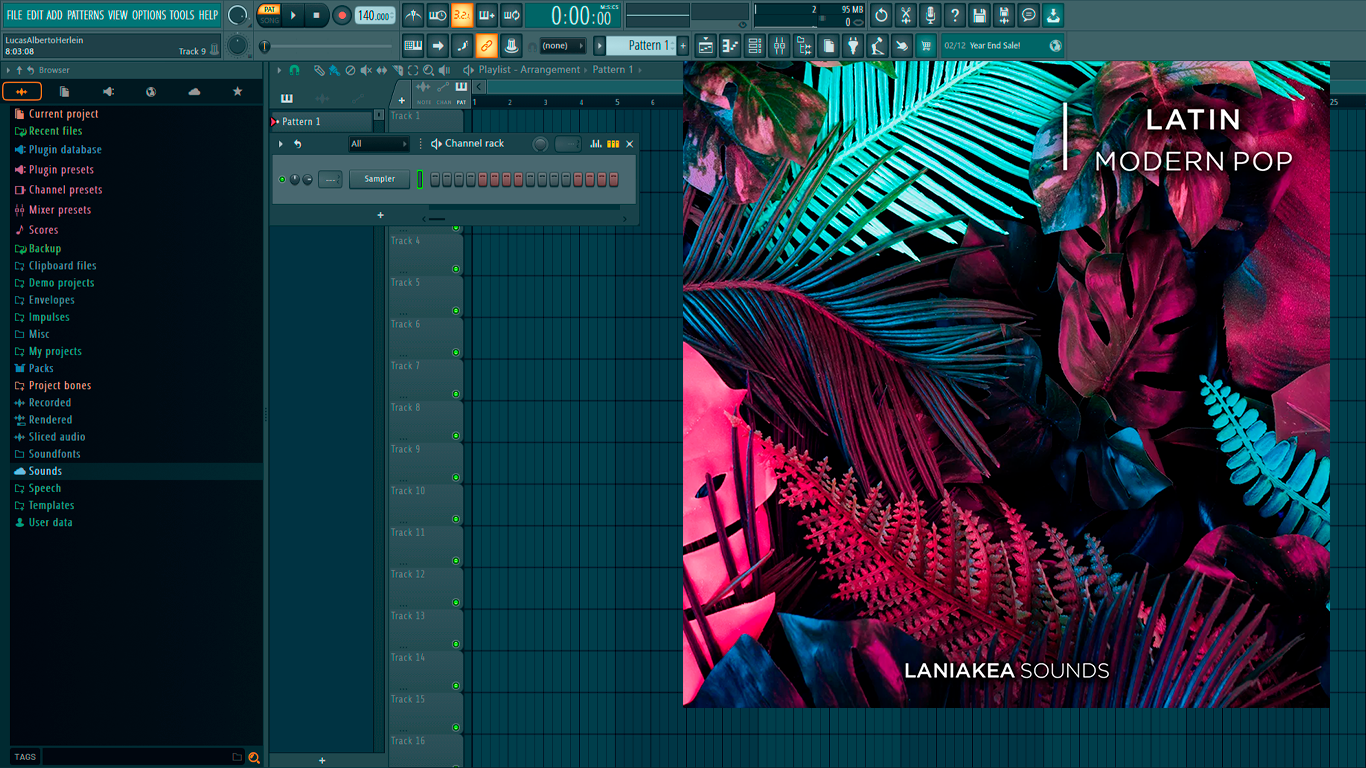Open the Playlist view icon
The height and width of the screenshot is (768, 1366).
[x=706, y=45]
